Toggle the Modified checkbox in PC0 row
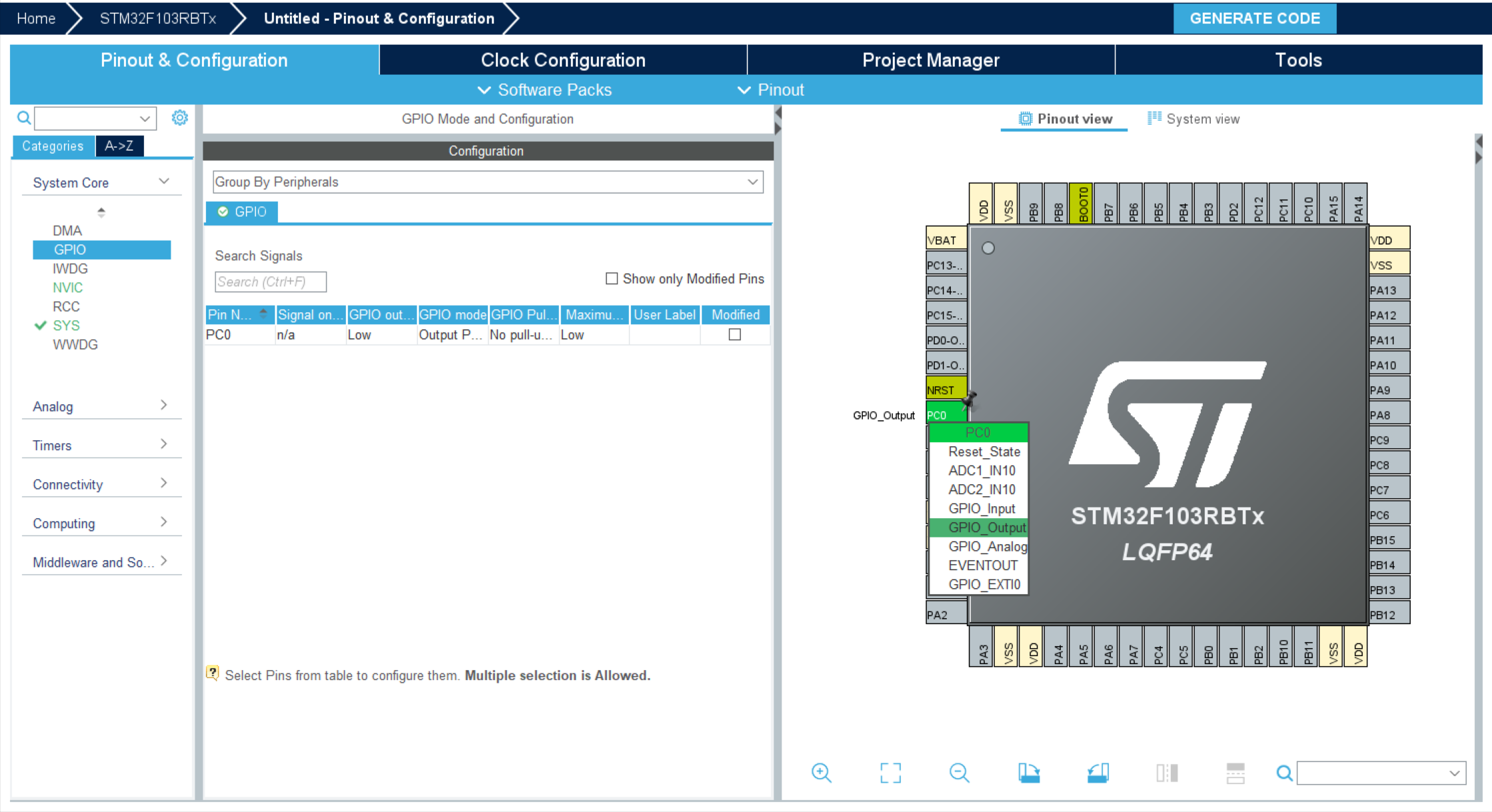 [x=735, y=334]
